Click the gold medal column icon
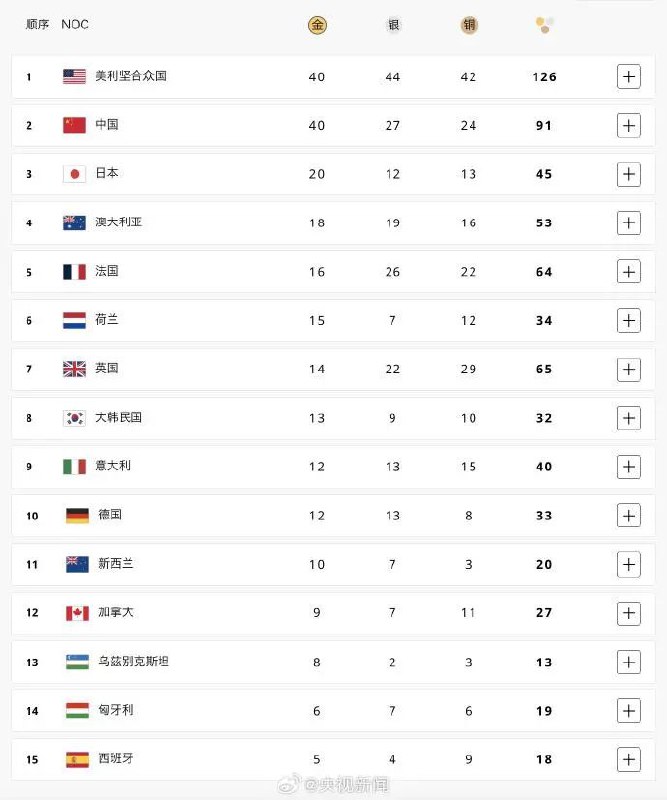The height and width of the screenshot is (800, 667). (x=317, y=25)
